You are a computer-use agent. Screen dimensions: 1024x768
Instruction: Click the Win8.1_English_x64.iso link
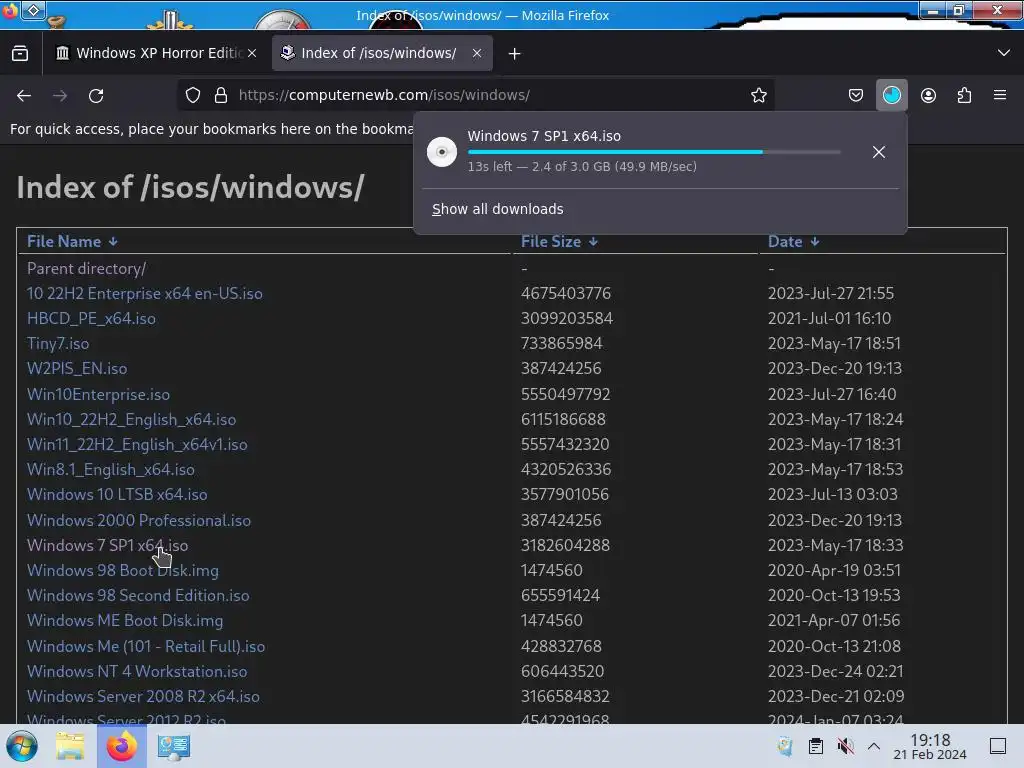(x=110, y=470)
